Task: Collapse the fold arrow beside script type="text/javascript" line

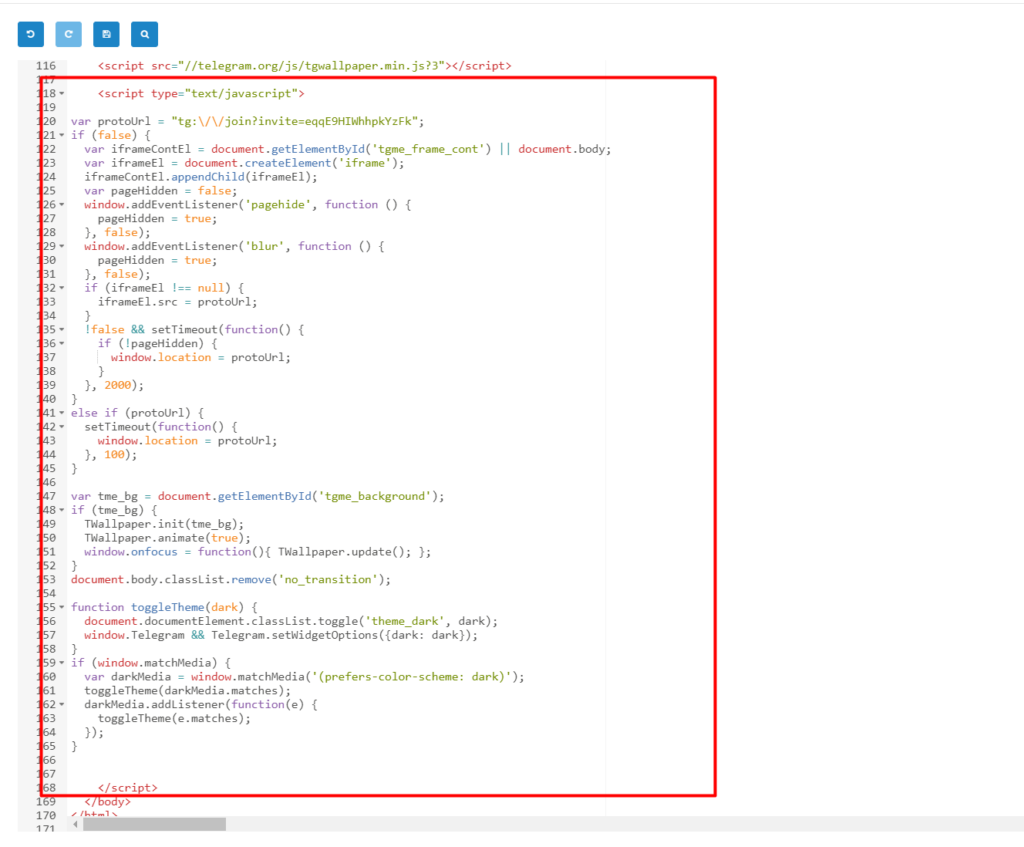Action: click(x=62, y=93)
